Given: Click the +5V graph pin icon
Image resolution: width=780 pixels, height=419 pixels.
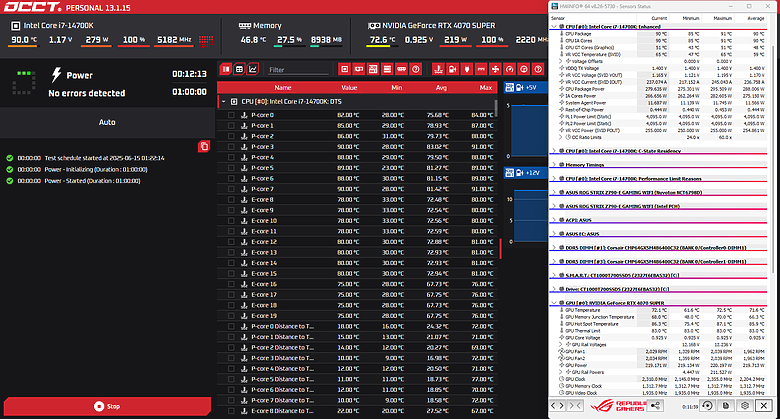Looking at the screenshot, I should [519, 88].
